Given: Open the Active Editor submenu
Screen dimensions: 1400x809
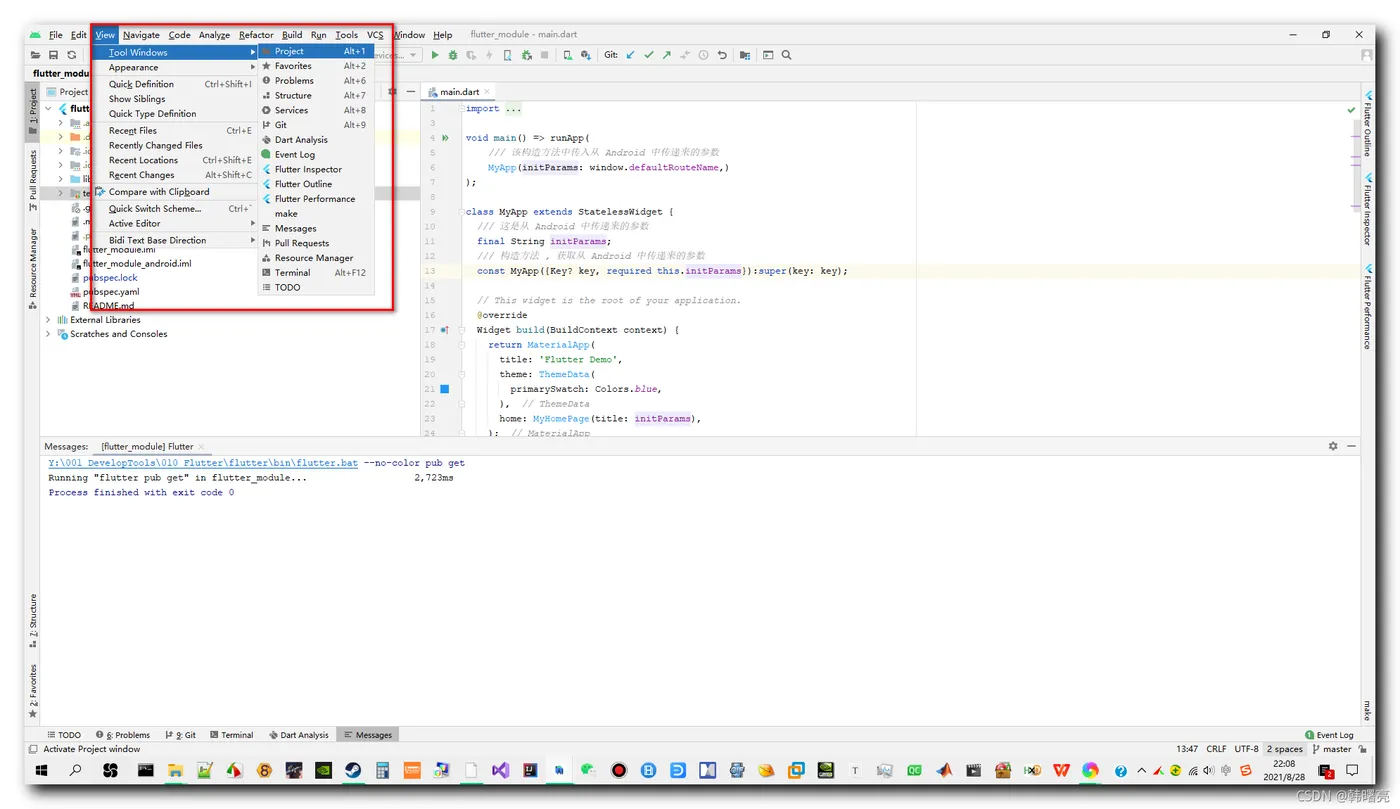Looking at the screenshot, I should (x=177, y=223).
